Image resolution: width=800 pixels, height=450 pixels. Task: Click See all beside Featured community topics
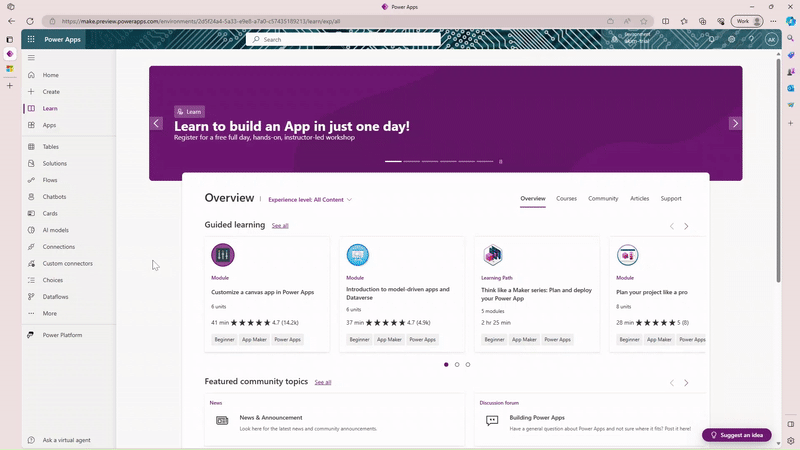tap(323, 382)
